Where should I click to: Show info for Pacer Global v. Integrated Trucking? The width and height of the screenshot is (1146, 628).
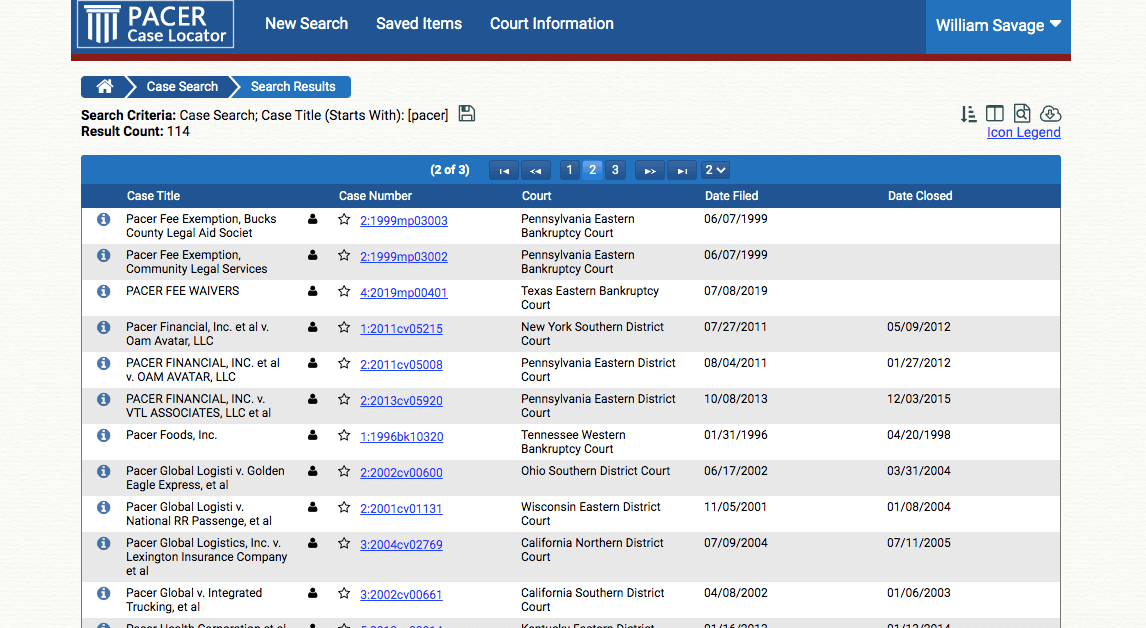click(x=104, y=593)
